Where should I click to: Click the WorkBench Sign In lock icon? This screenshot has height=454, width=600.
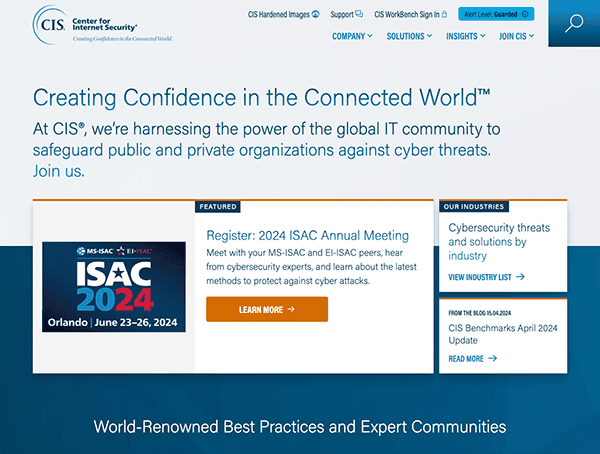pyautogui.click(x=444, y=14)
